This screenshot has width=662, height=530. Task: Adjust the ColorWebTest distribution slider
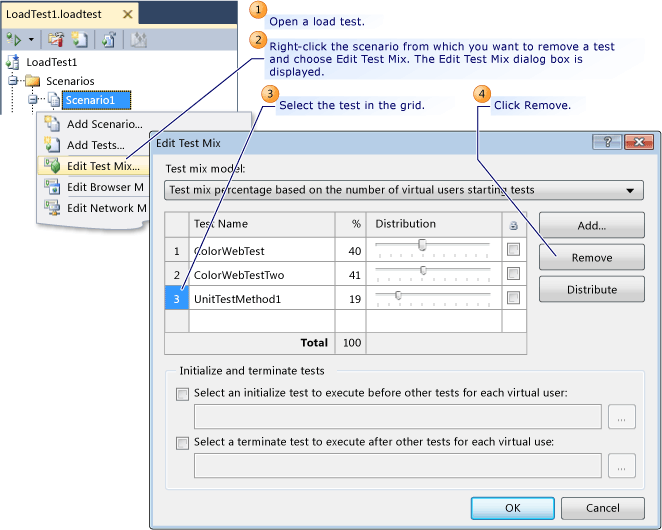[x=422, y=245]
